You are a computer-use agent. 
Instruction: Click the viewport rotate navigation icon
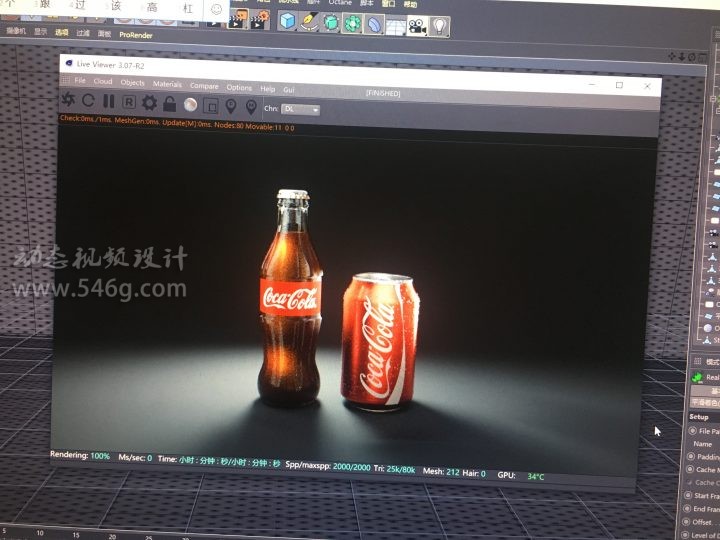point(692,57)
